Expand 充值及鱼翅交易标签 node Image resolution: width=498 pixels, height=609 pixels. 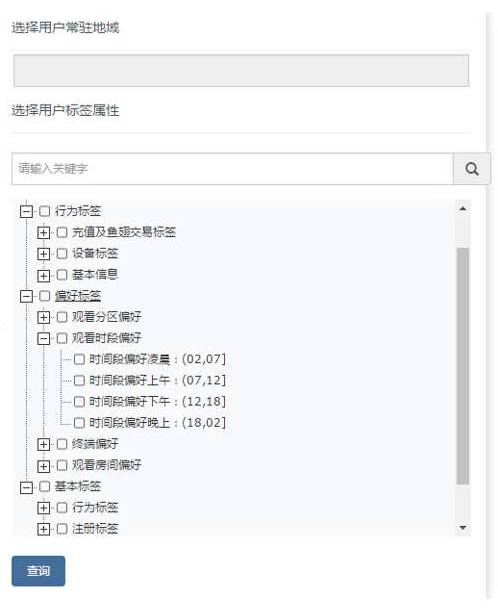coord(44,233)
